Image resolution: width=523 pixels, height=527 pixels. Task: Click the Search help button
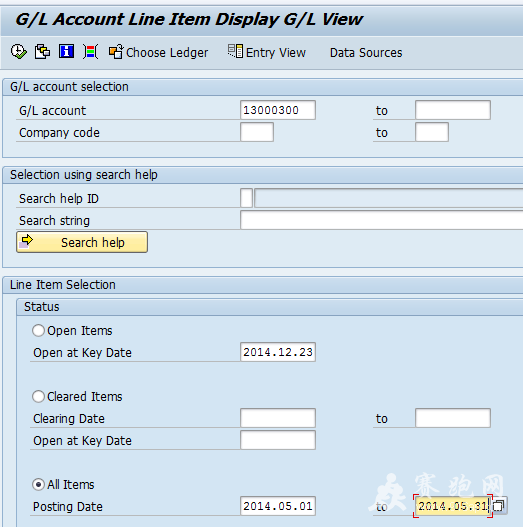[82, 242]
